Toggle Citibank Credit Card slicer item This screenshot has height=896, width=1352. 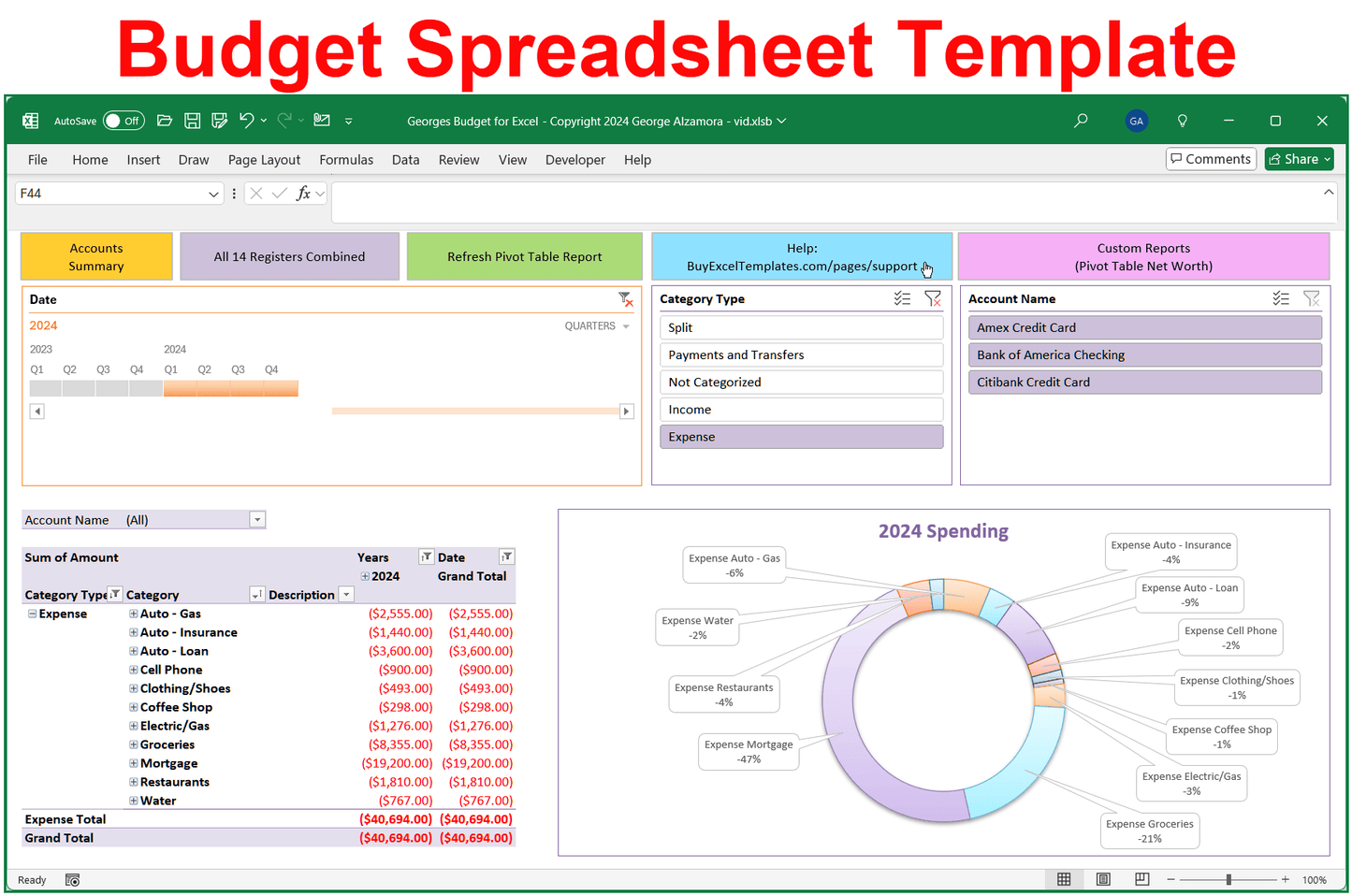1145,382
